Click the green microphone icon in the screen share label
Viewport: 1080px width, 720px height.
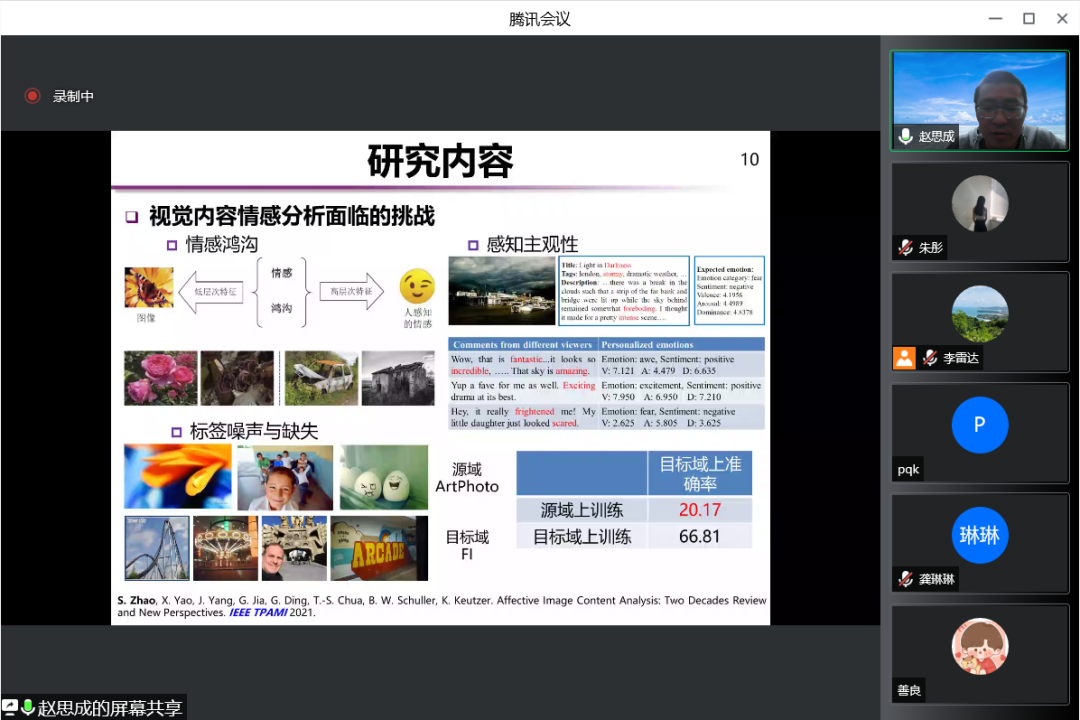pos(28,708)
